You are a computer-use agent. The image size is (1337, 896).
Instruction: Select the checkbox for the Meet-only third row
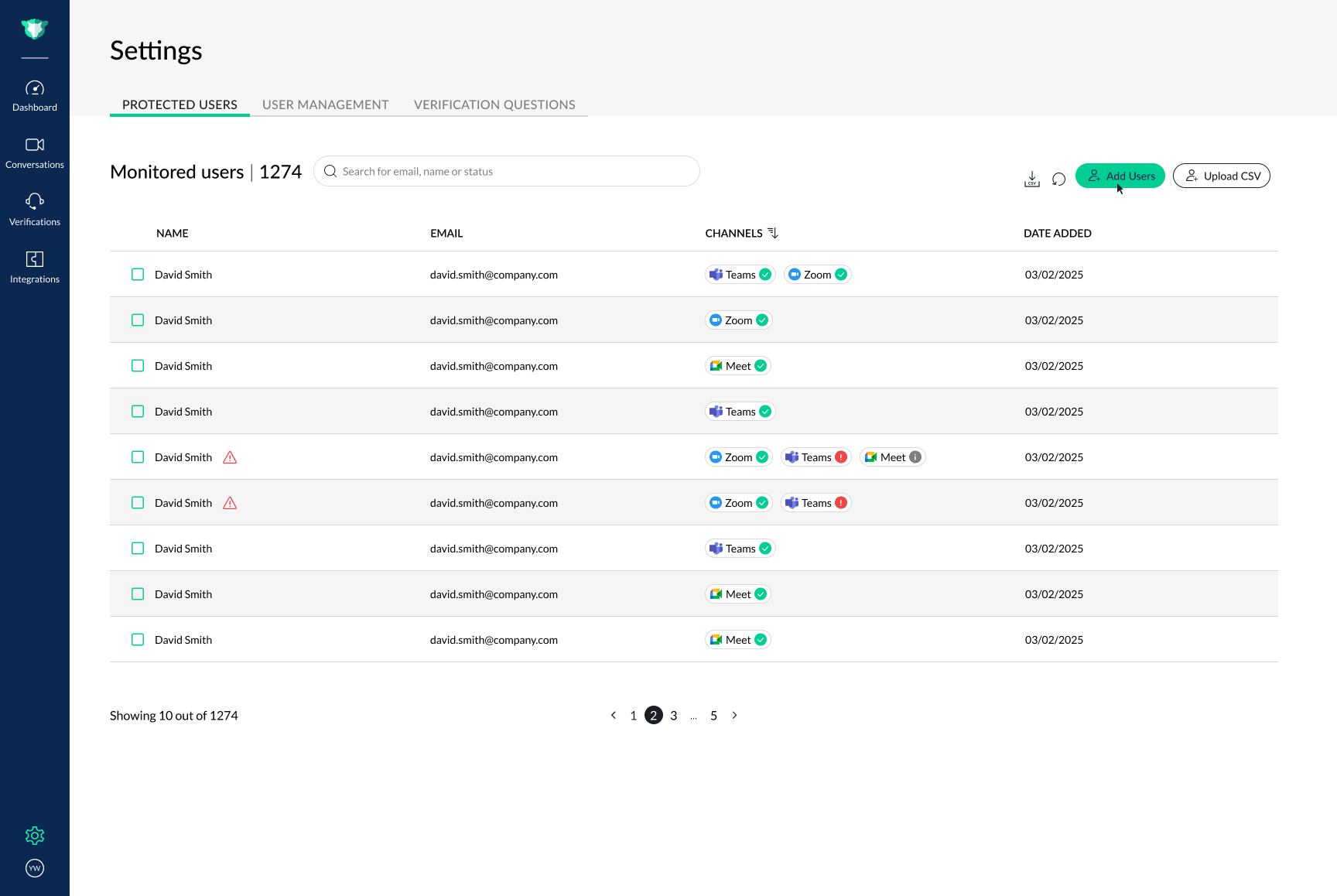coord(138,365)
